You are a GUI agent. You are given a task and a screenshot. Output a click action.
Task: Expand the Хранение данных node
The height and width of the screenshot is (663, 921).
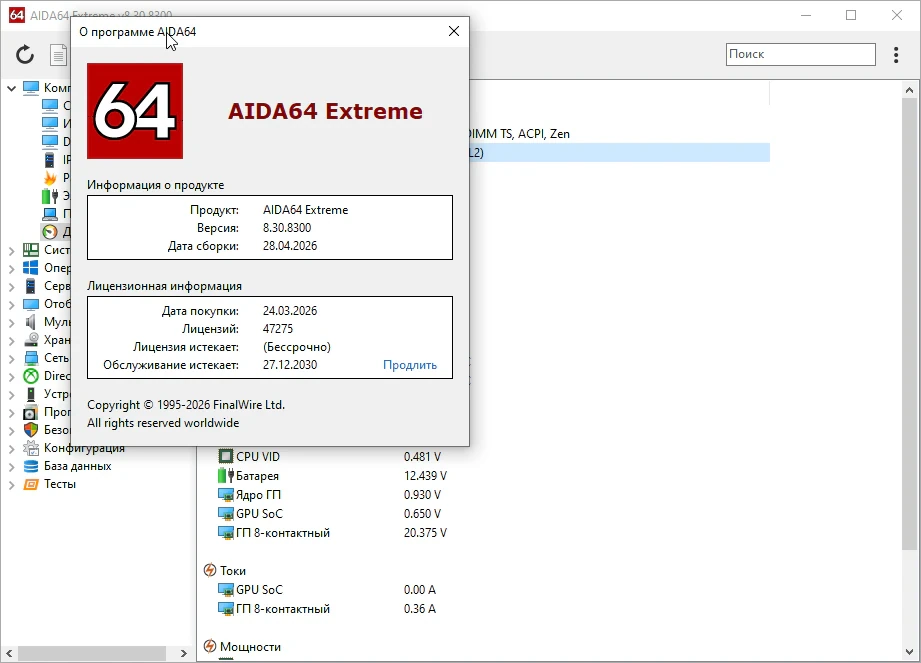tap(11, 341)
